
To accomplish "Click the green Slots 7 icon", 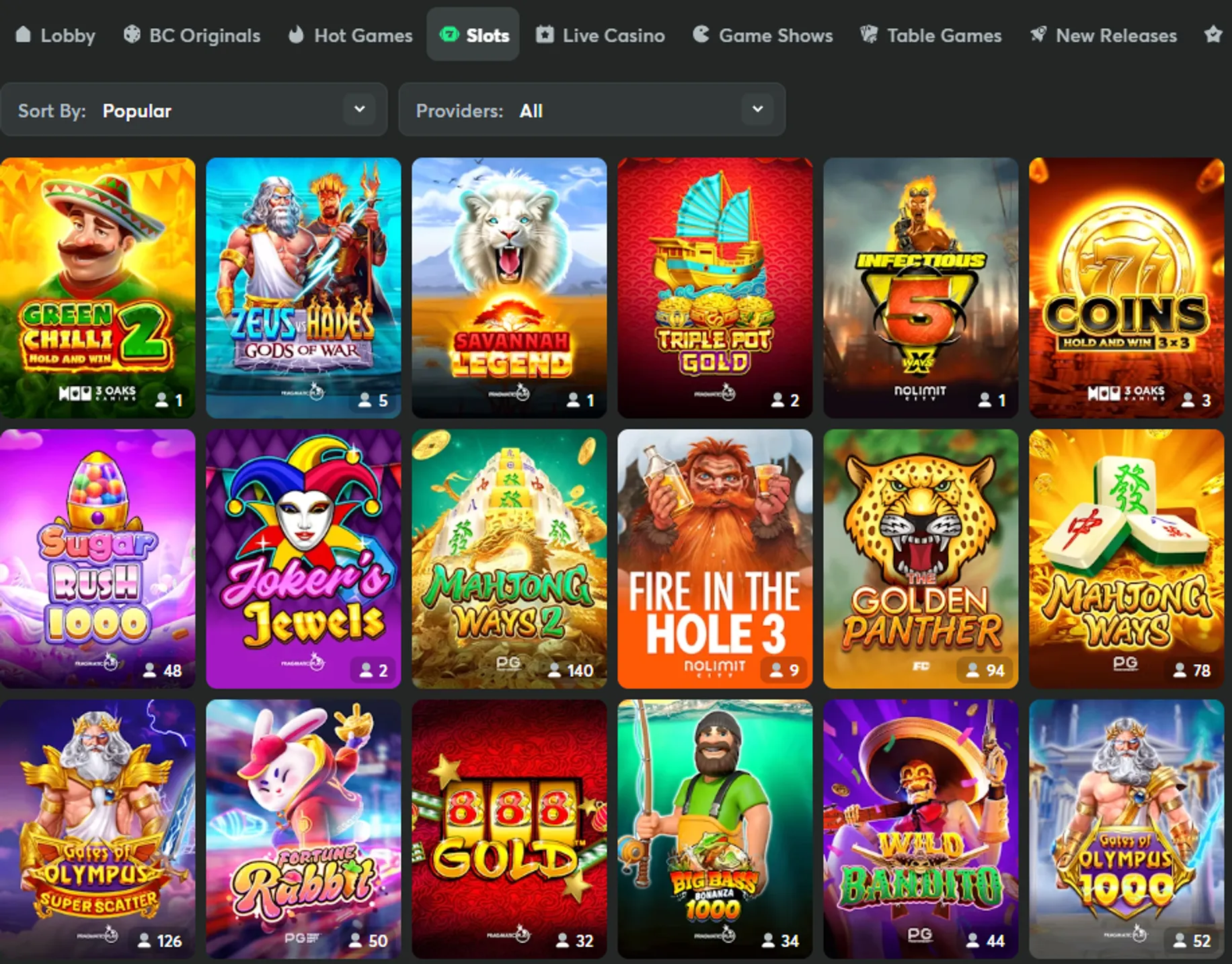I will click(x=449, y=34).
